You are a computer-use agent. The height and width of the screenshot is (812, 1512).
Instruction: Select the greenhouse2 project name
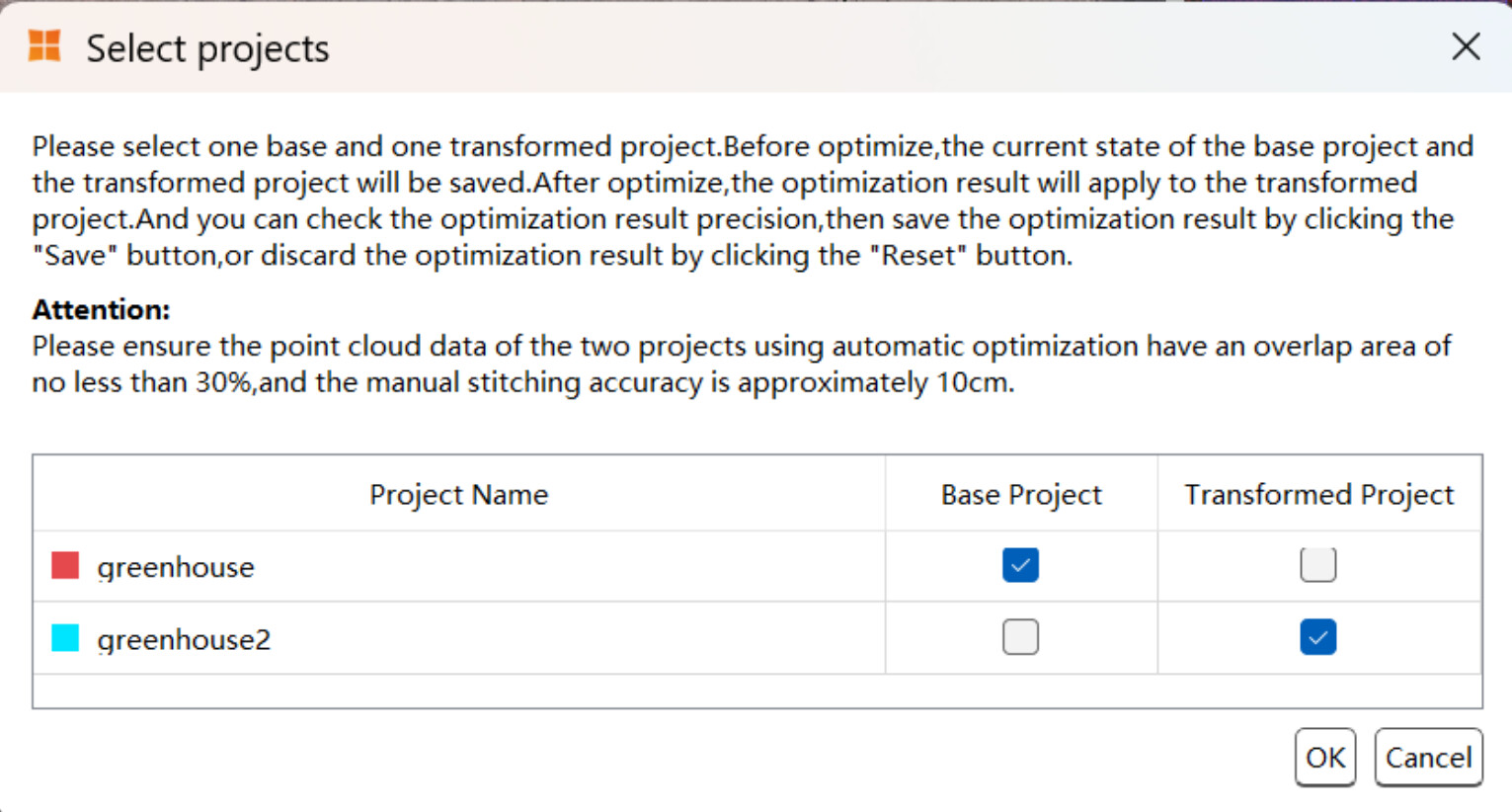click(184, 639)
